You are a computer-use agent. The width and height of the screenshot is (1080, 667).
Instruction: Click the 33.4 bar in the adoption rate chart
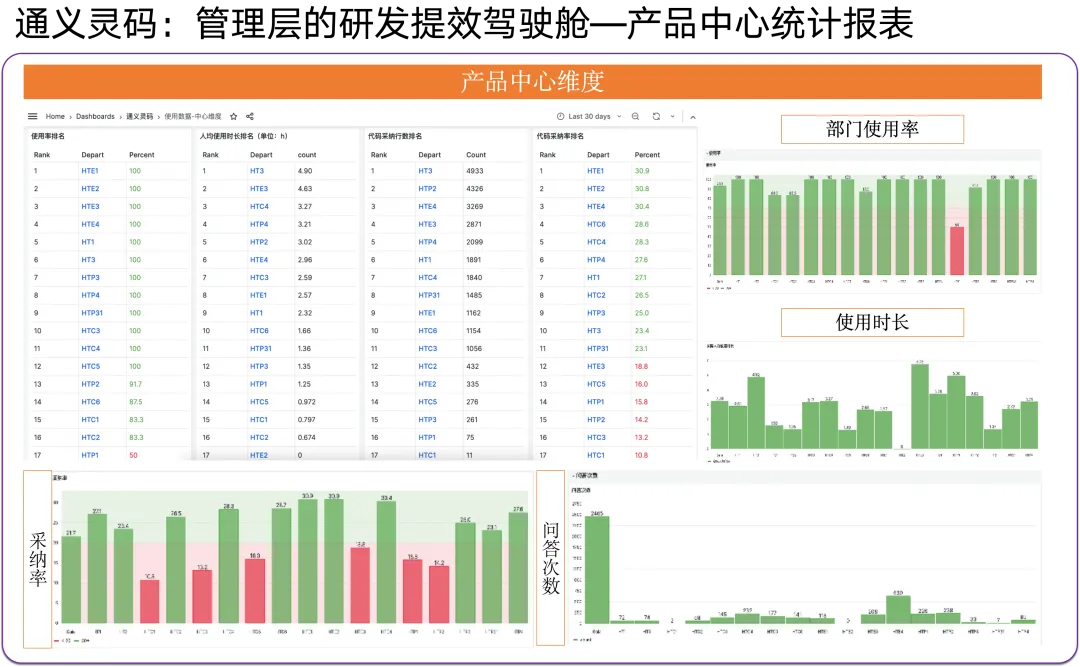click(x=386, y=562)
